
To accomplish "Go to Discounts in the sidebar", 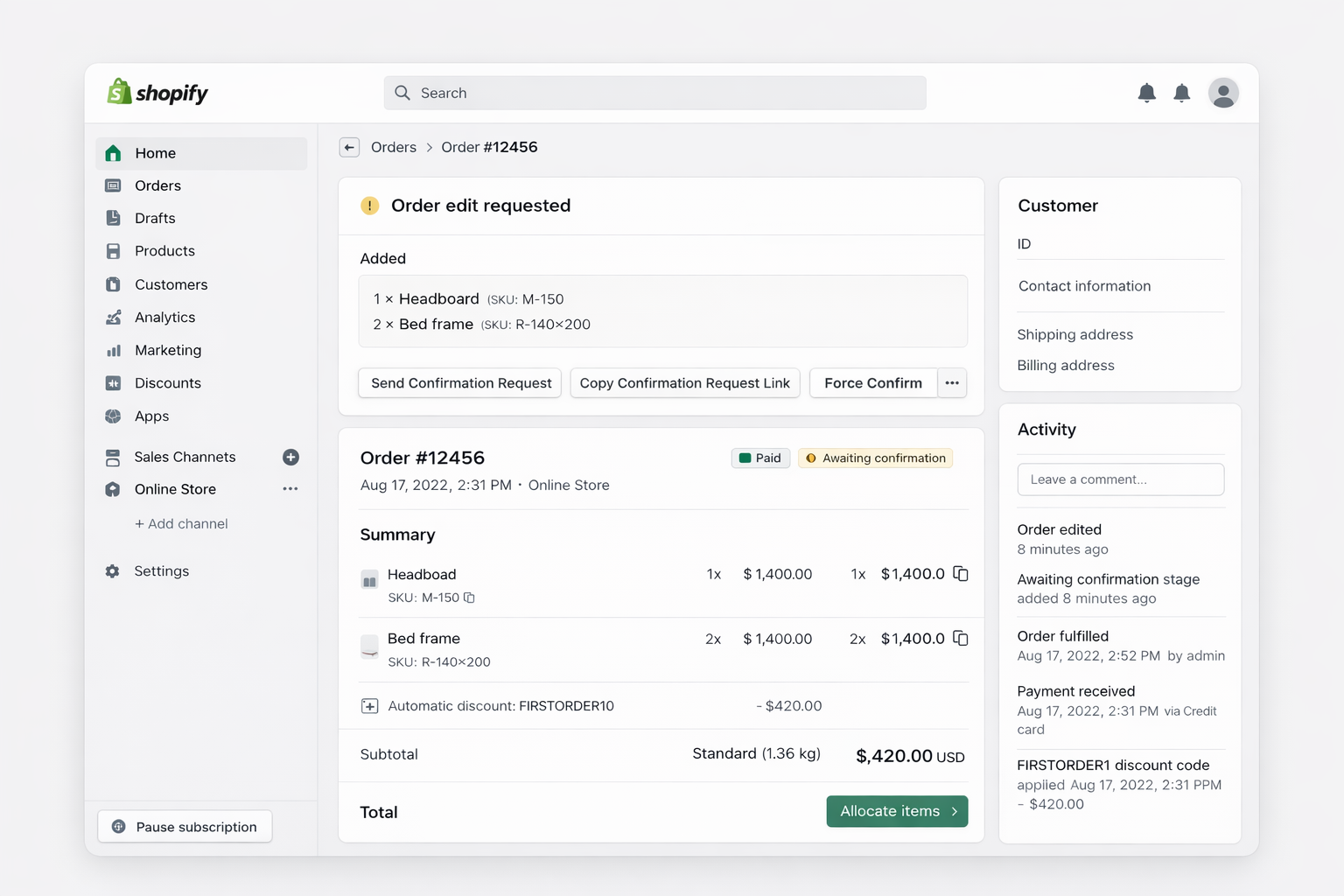I will [167, 383].
